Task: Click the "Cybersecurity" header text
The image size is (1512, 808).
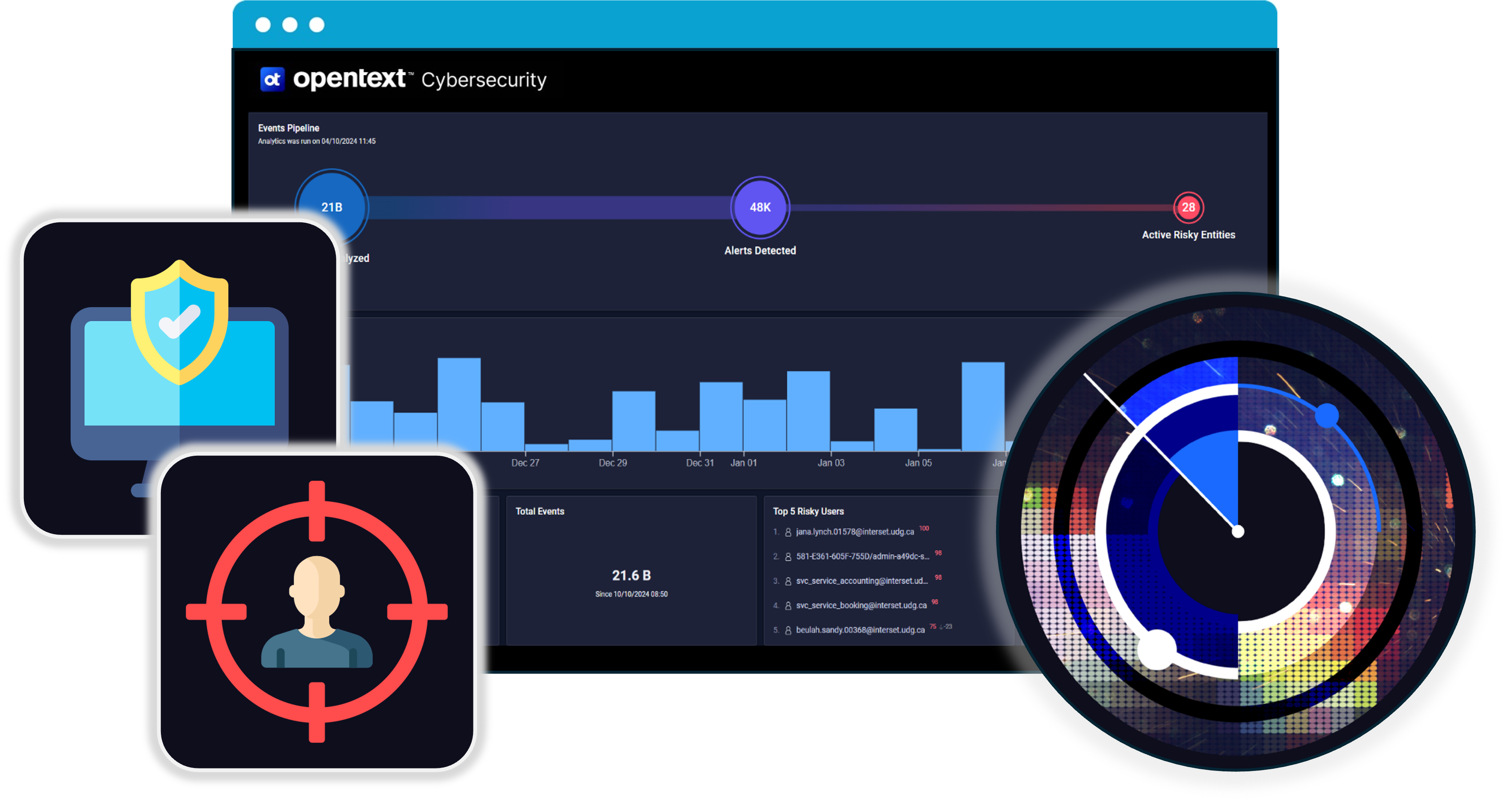Action: (484, 80)
